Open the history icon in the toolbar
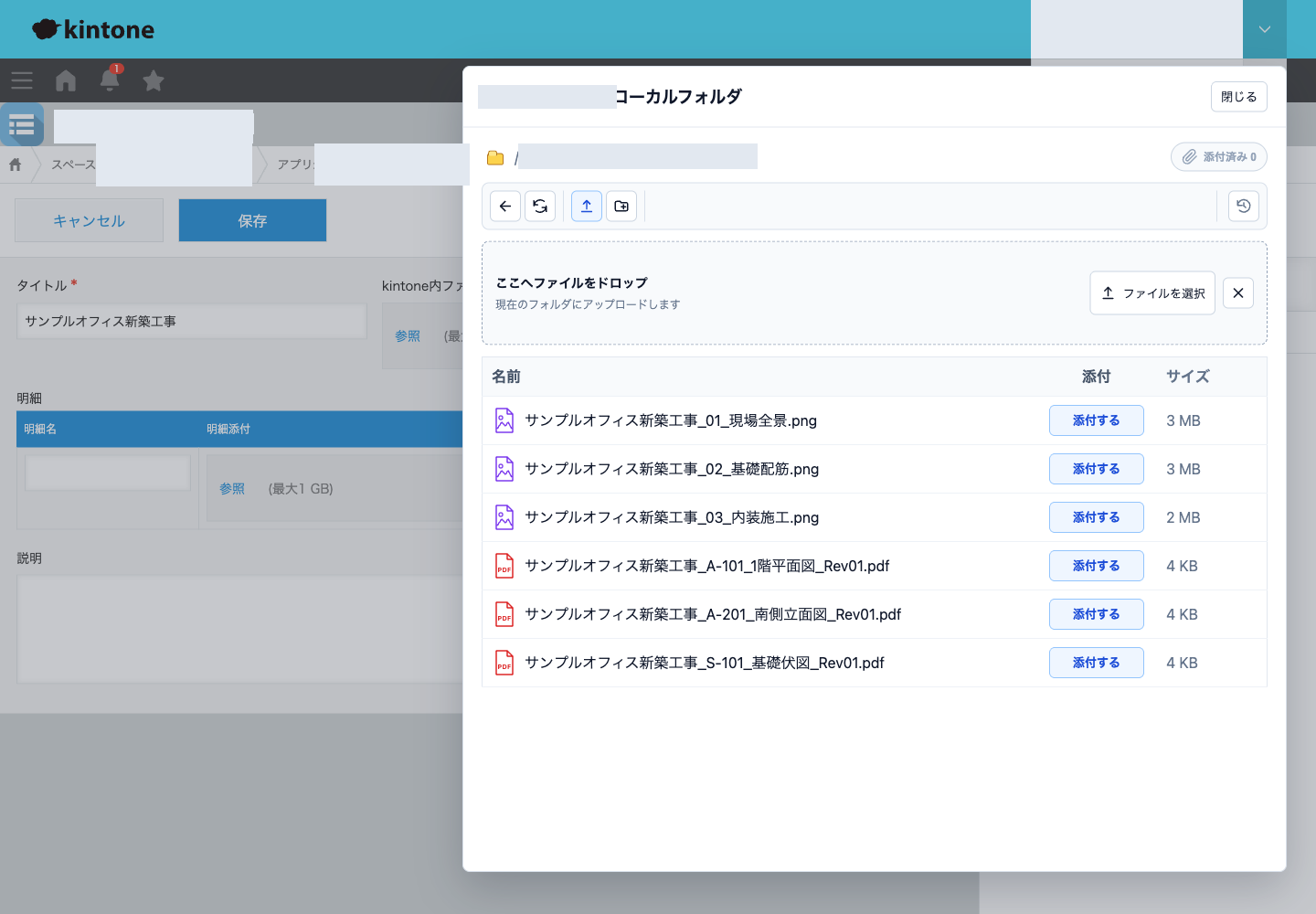 pos(1244,207)
